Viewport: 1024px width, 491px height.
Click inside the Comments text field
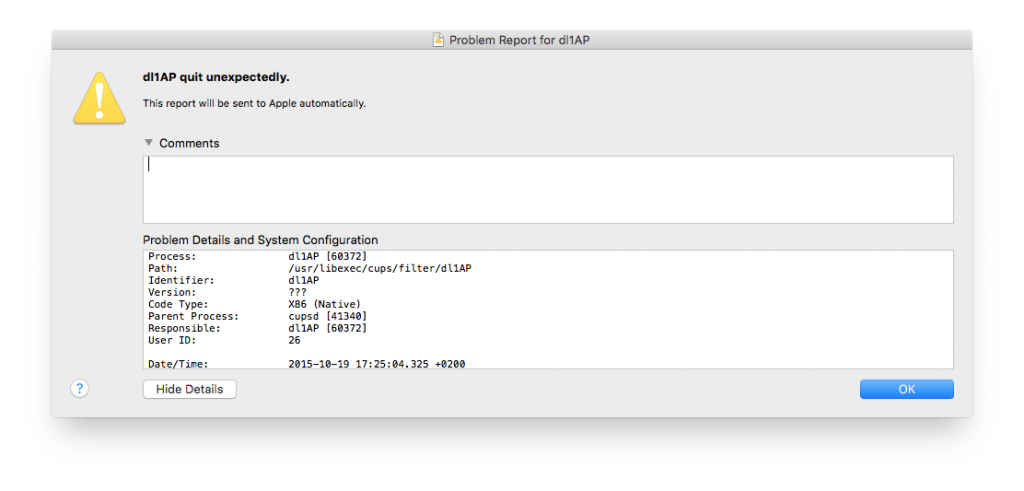548,189
